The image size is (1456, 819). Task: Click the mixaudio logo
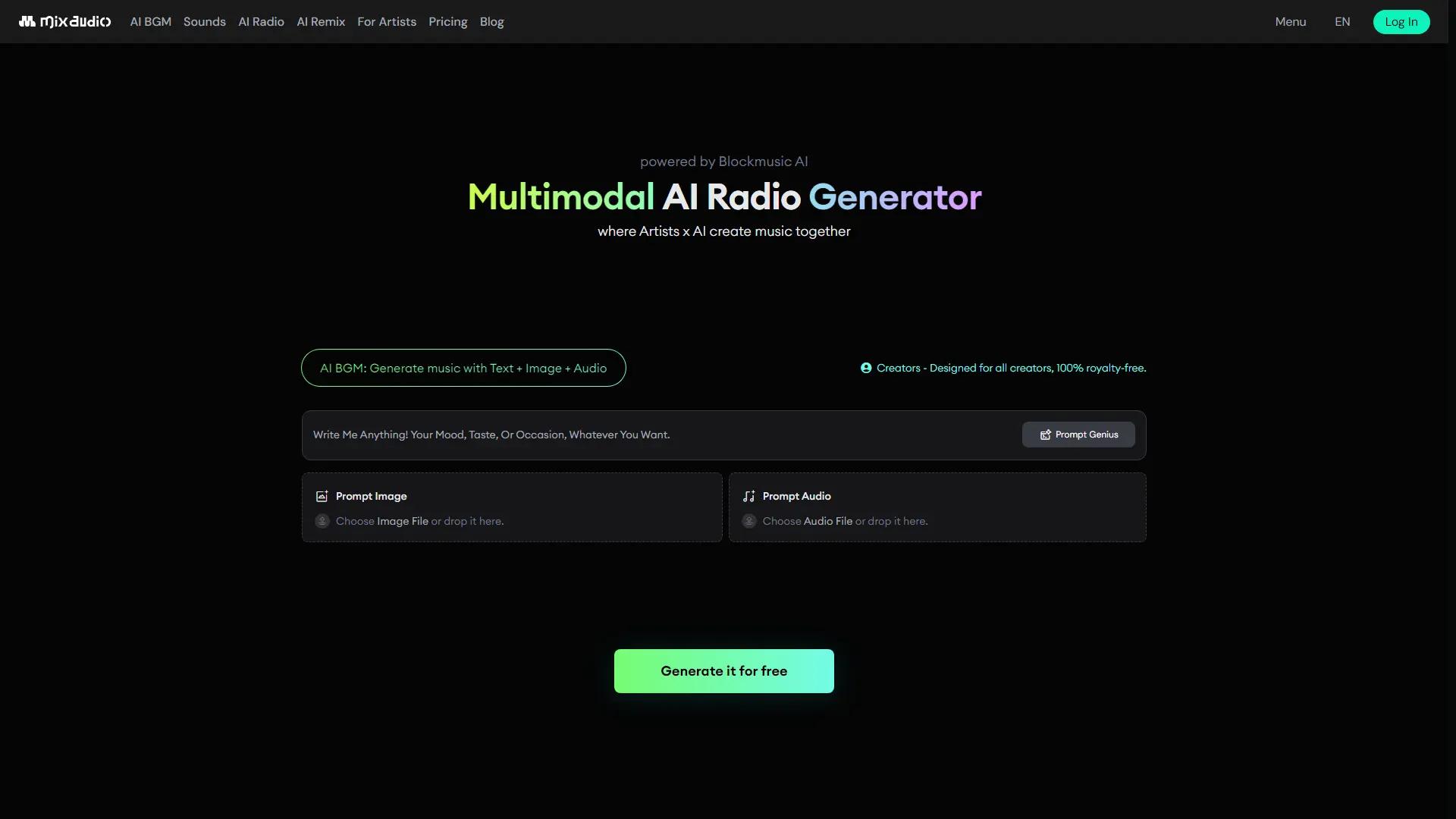tap(64, 21)
